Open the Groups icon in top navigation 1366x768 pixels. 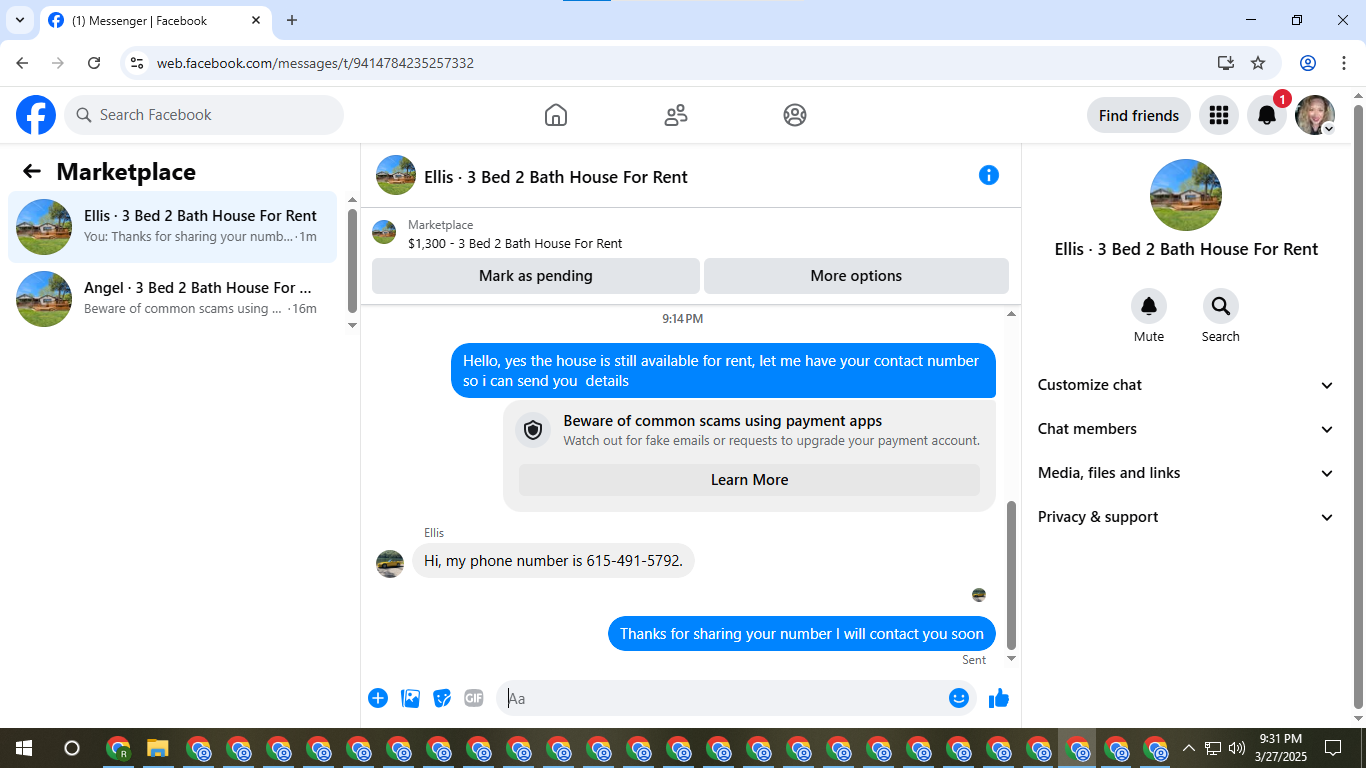[x=795, y=115]
